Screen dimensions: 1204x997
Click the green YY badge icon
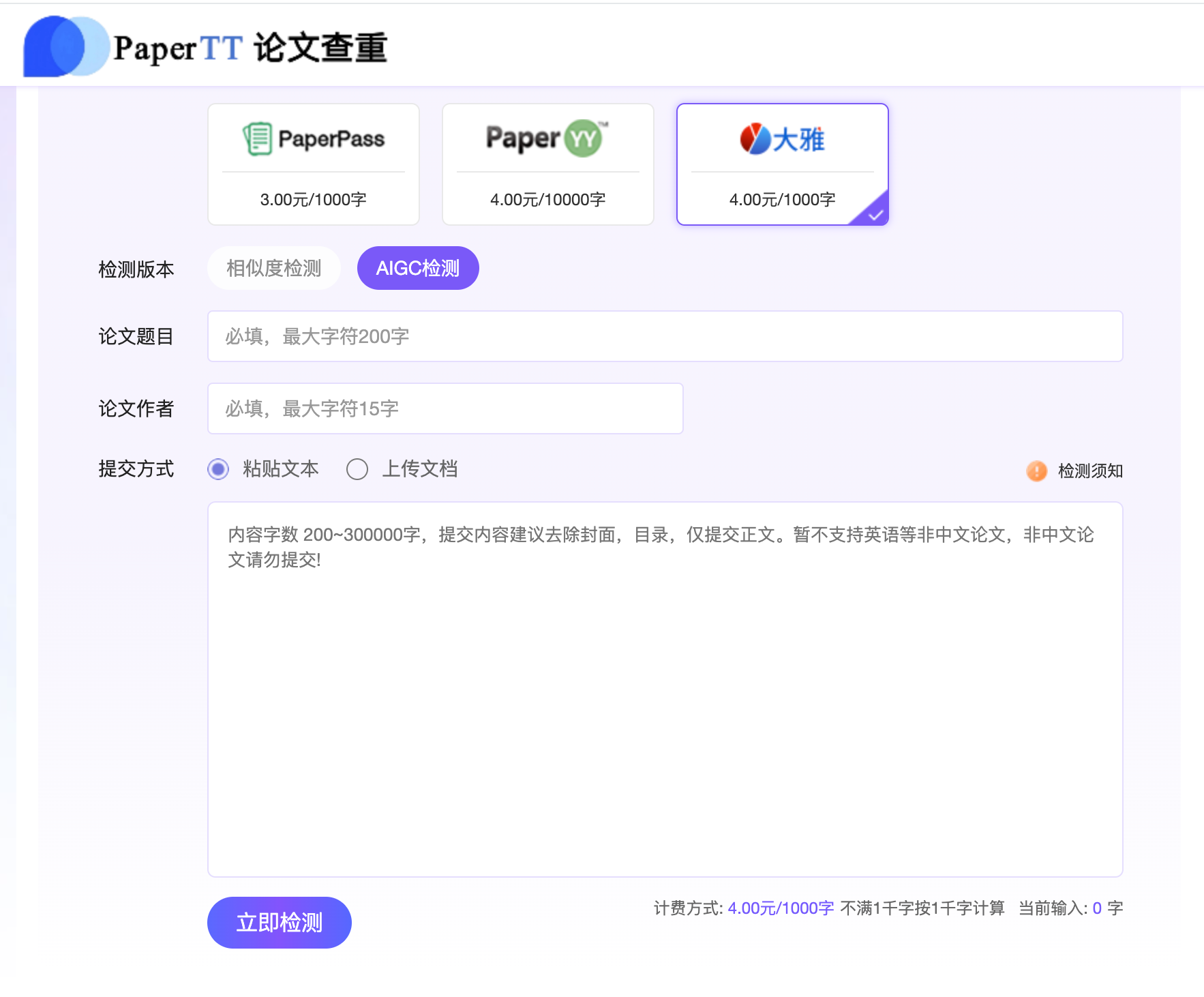click(x=584, y=138)
